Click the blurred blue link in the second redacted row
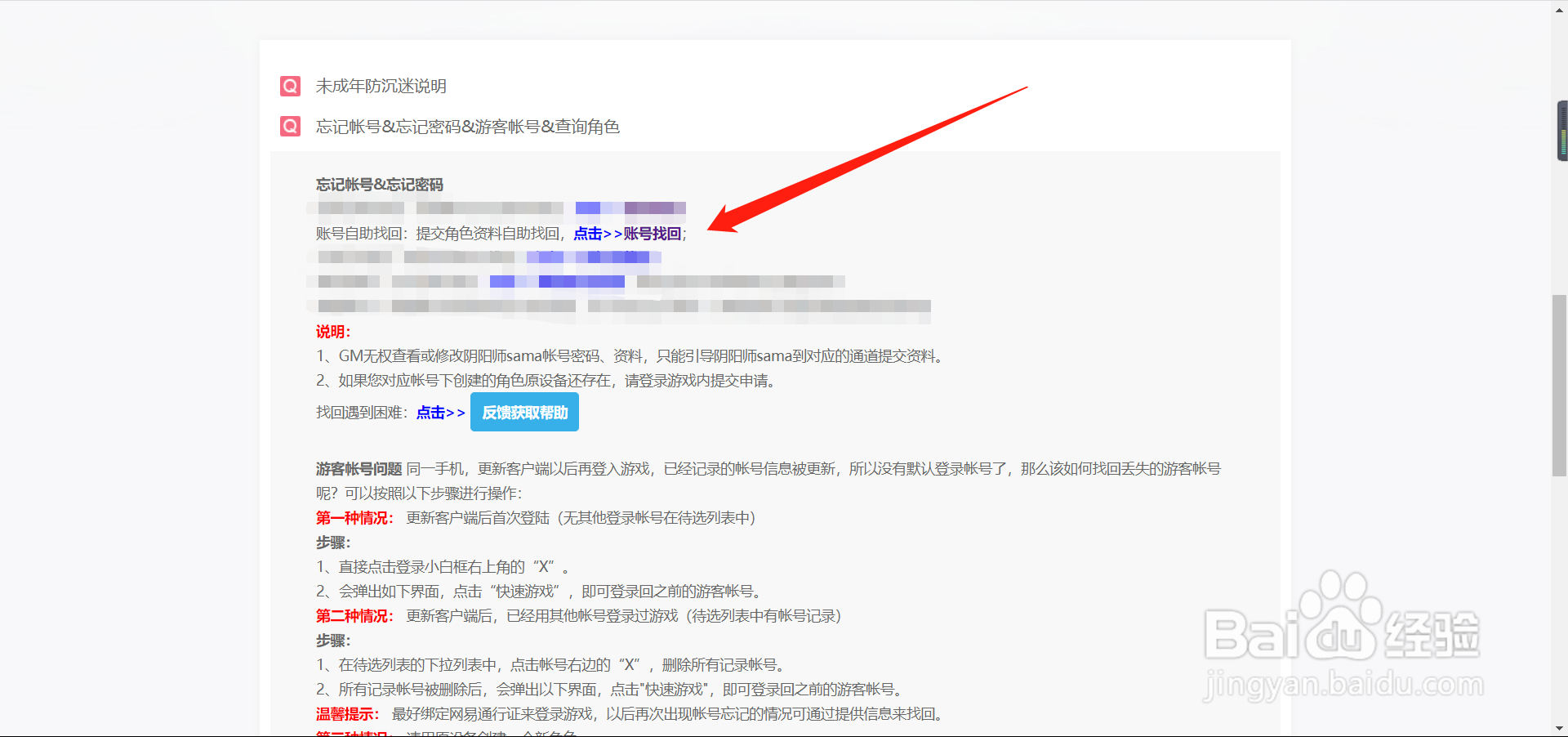Image resolution: width=1568 pixels, height=737 pixels. (593, 257)
